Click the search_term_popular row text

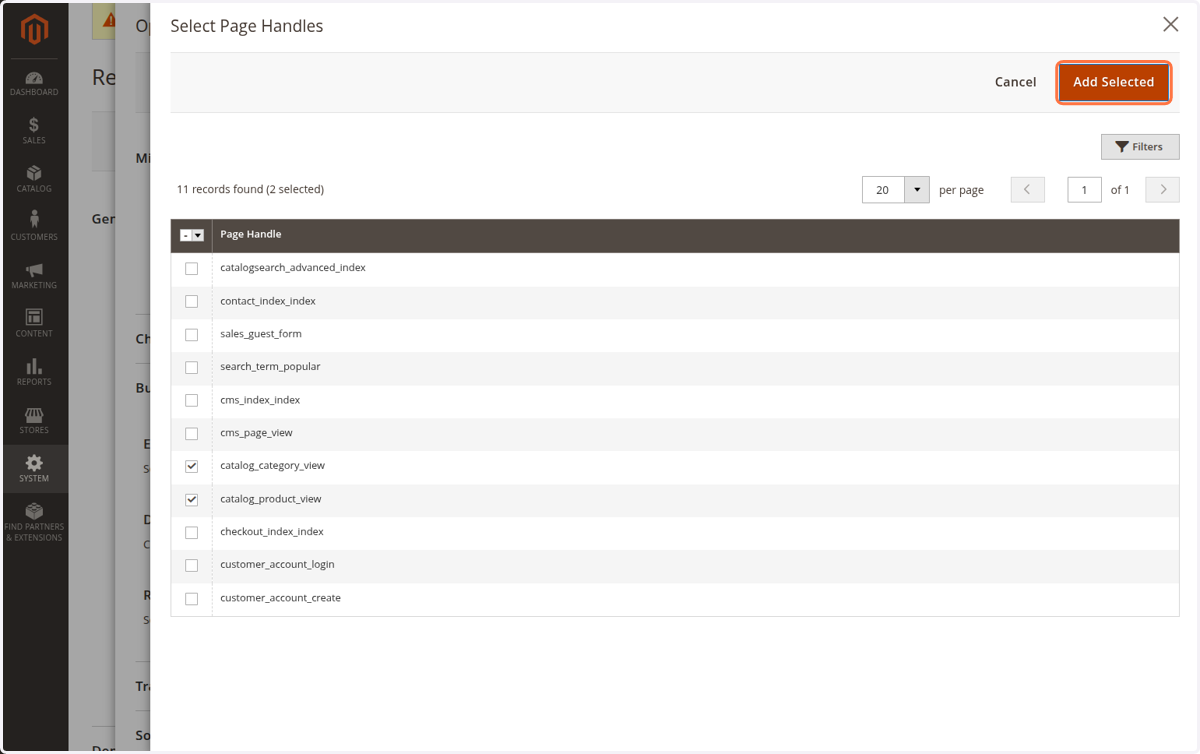pos(270,367)
